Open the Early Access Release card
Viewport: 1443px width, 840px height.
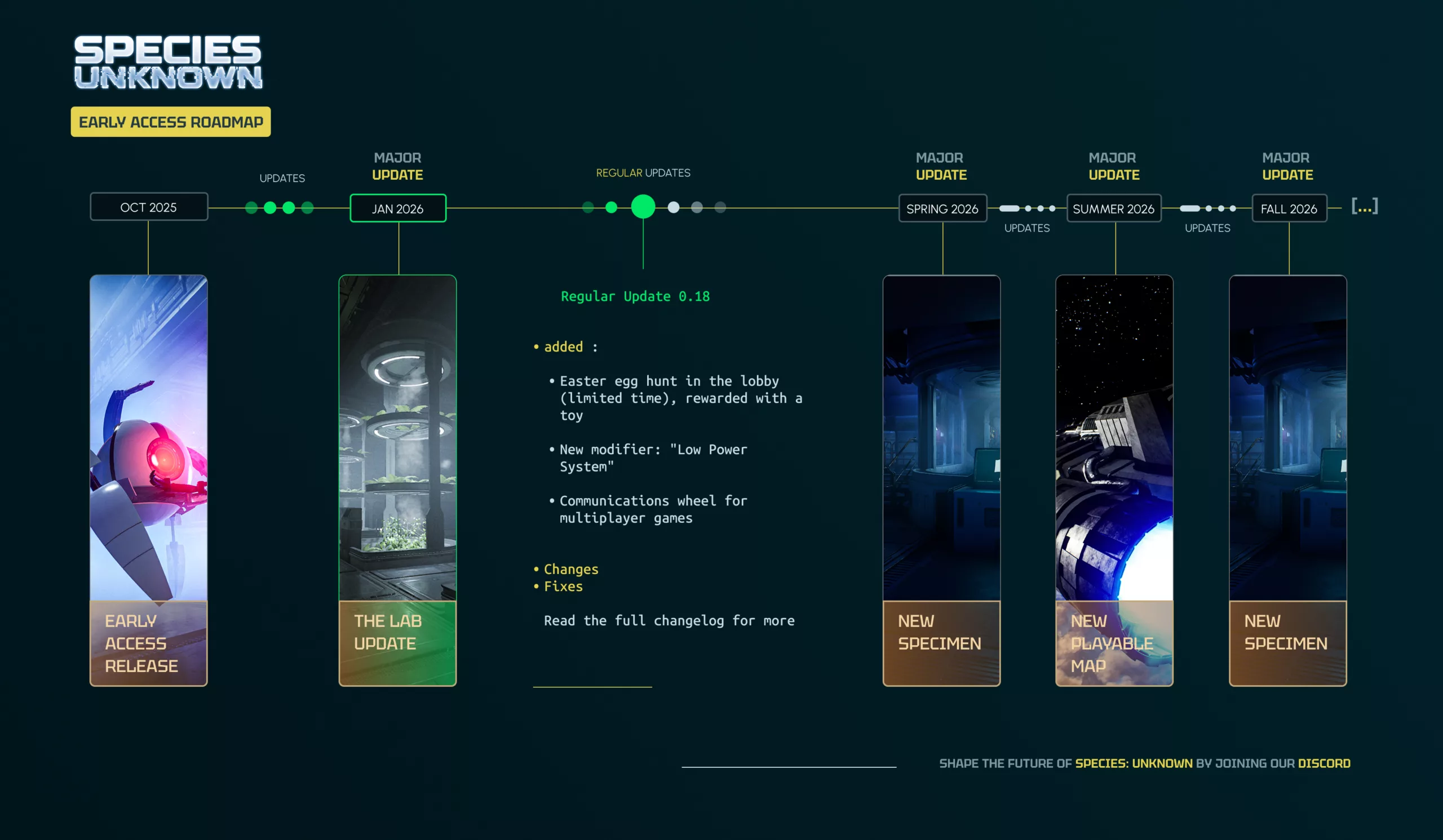point(149,481)
